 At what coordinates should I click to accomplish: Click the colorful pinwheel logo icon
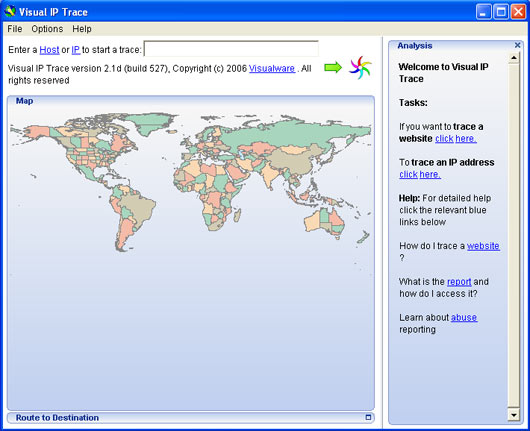pos(360,68)
